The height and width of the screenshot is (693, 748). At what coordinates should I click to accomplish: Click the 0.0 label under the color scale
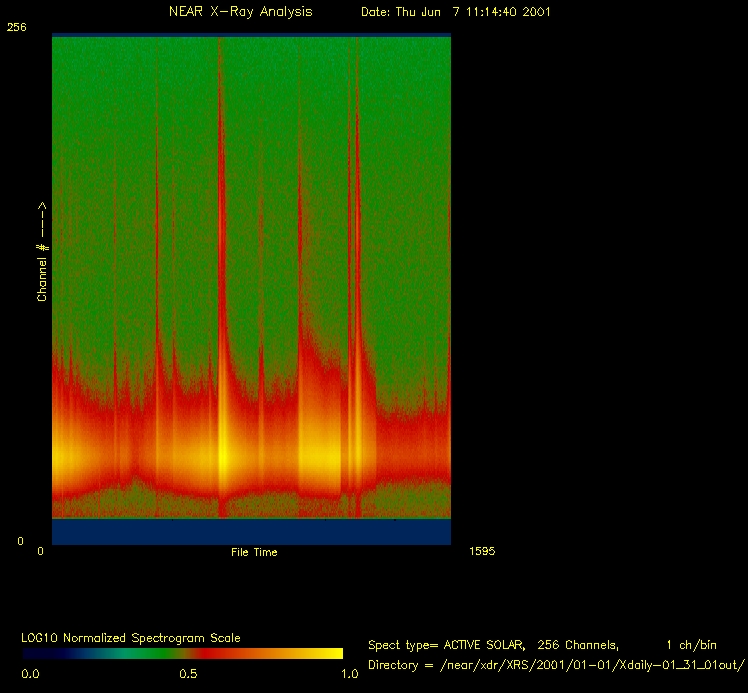click(32, 674)
